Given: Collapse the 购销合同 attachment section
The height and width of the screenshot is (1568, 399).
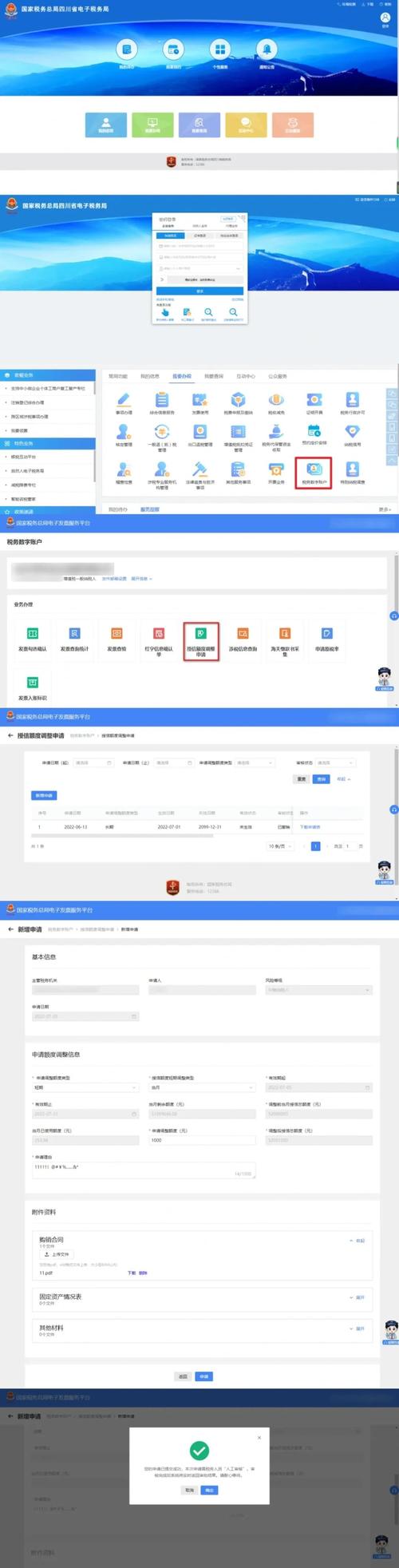Looking at the screenshot, I should [x=358, y=1241].
